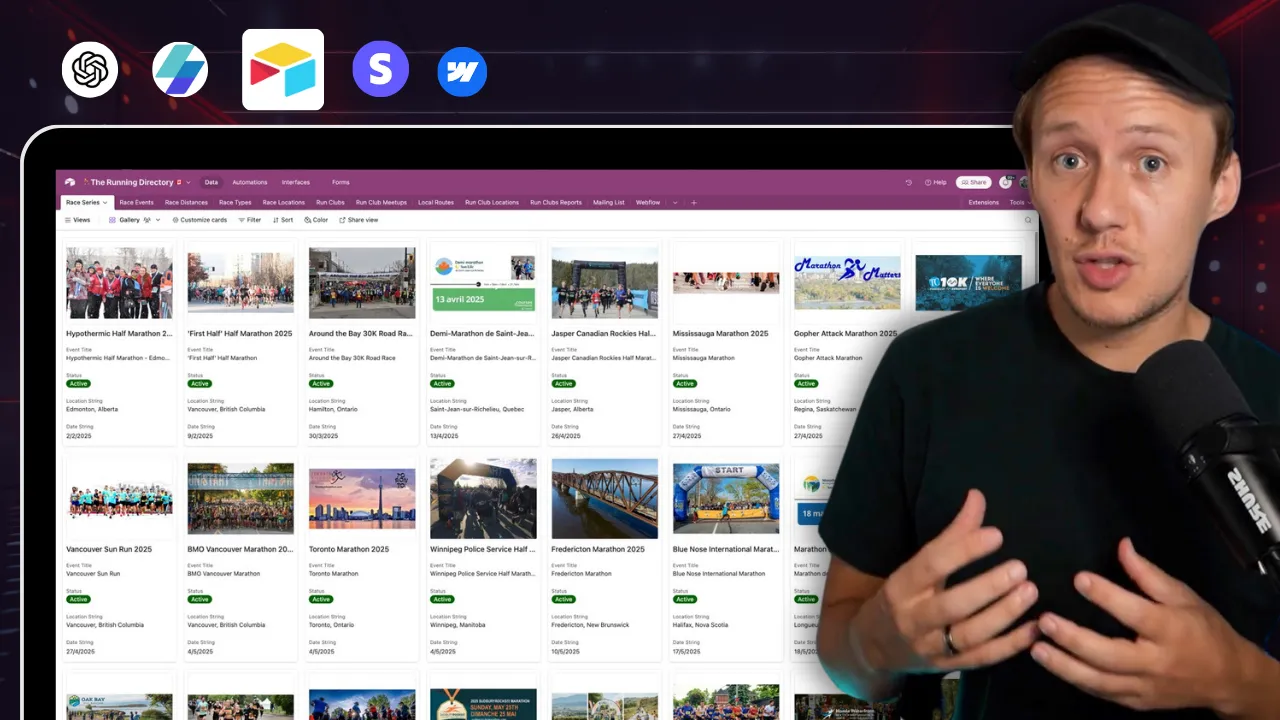Open the Toronto Marathon 2025 card thumbnail
The height and width of the screenshot is (720, 1280).
[x=362, y=498]
